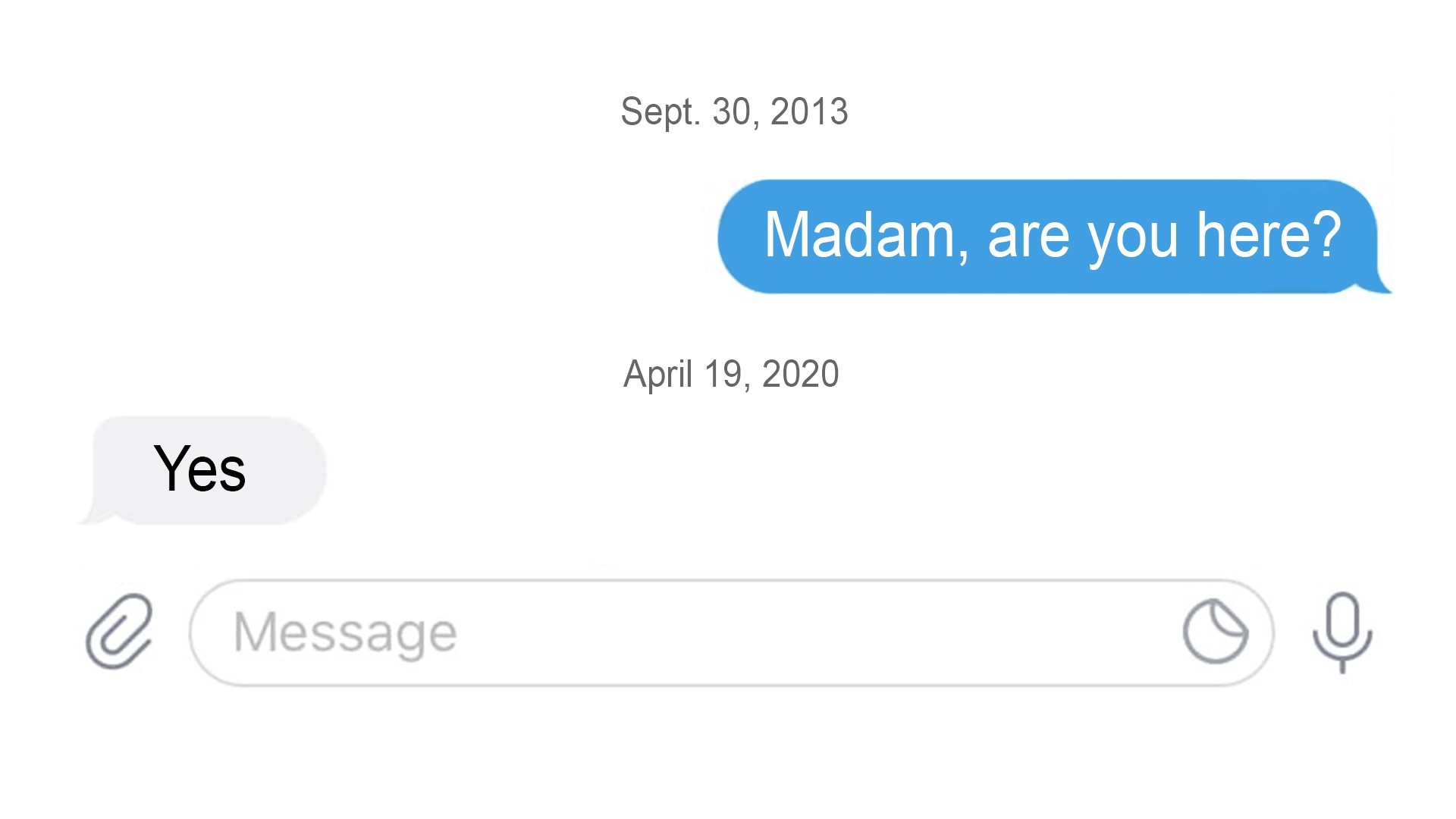Attach a file using the paperclip
The image size is (1456, 819).
click(119, 632)
